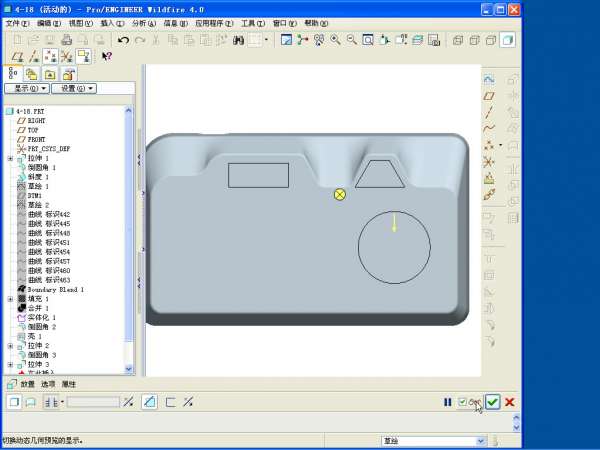Open the 视图 menu
600x450 pixels.
pos(81,23)
